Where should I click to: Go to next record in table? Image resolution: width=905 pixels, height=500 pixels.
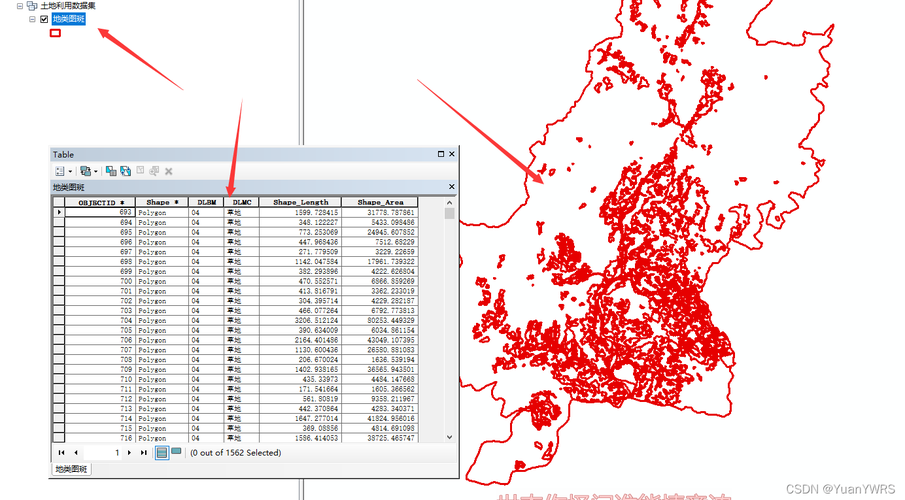(x=129, y=453)
